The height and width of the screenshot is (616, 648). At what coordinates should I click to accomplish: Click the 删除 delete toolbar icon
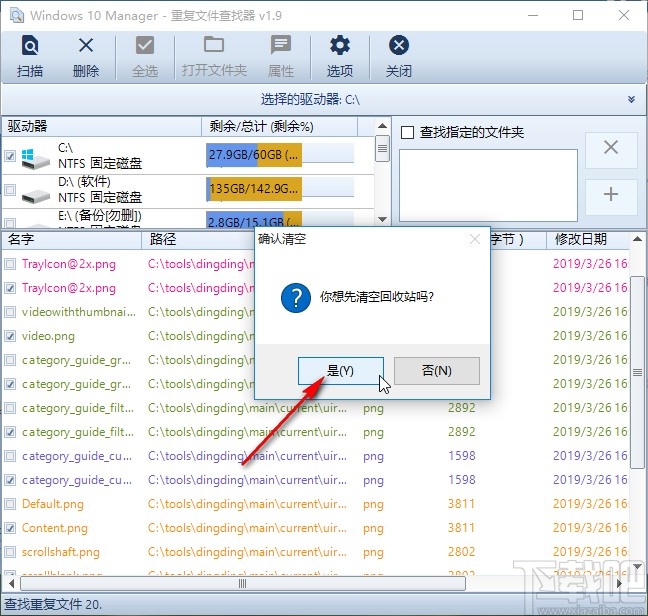pyautogui.click(x=86, y=45)
